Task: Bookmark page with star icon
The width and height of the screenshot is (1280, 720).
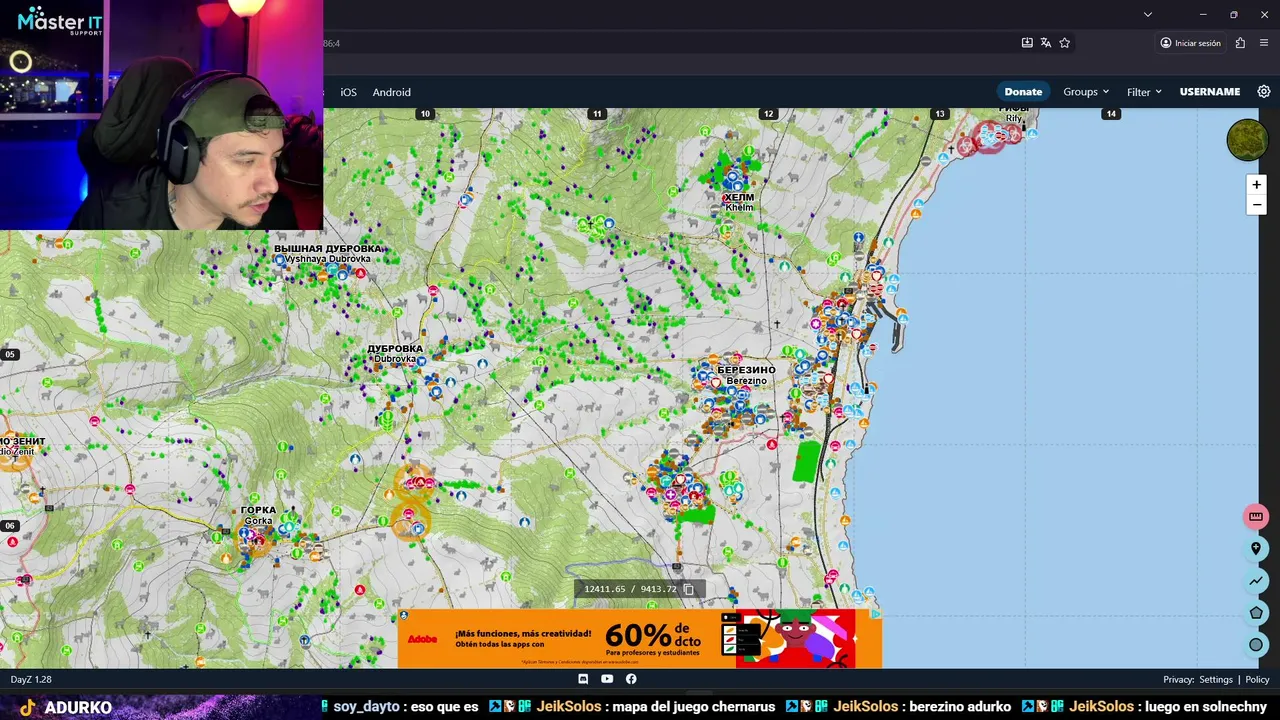Action: click(x=1064, y=43)
